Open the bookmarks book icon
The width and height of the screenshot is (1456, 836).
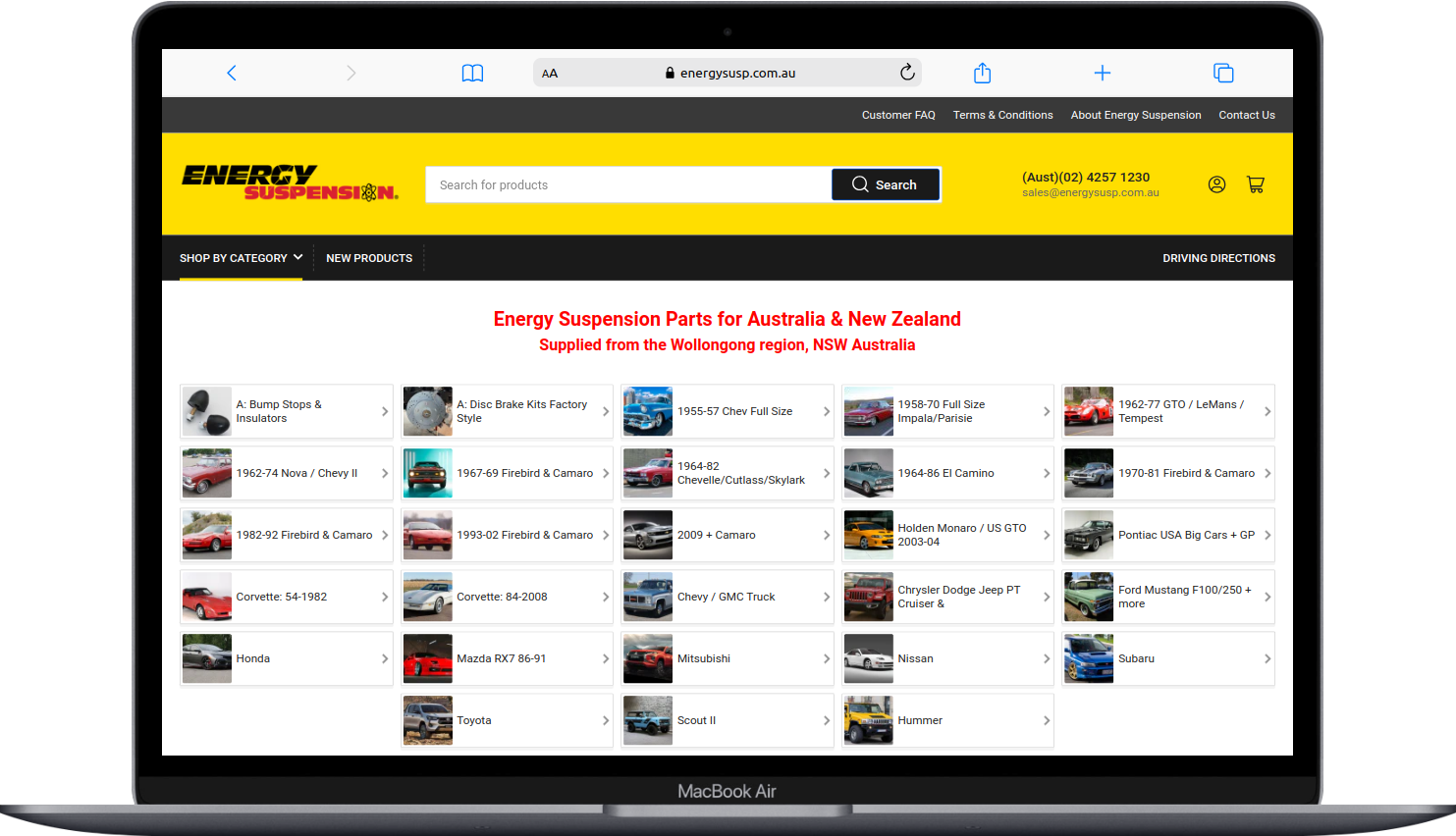click(x=472, y=73)
